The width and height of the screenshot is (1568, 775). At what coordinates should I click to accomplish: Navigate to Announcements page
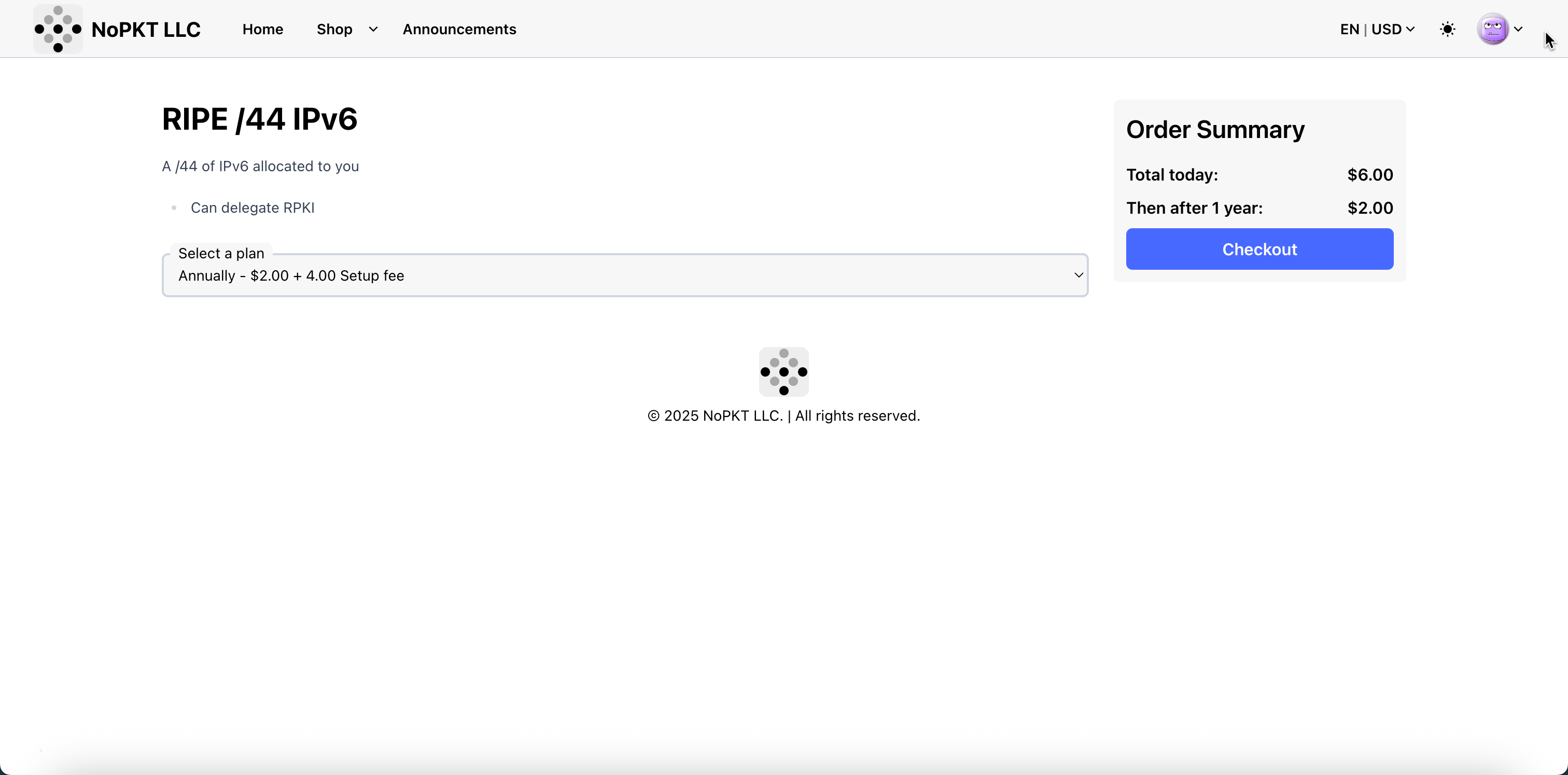pos(459,29)
